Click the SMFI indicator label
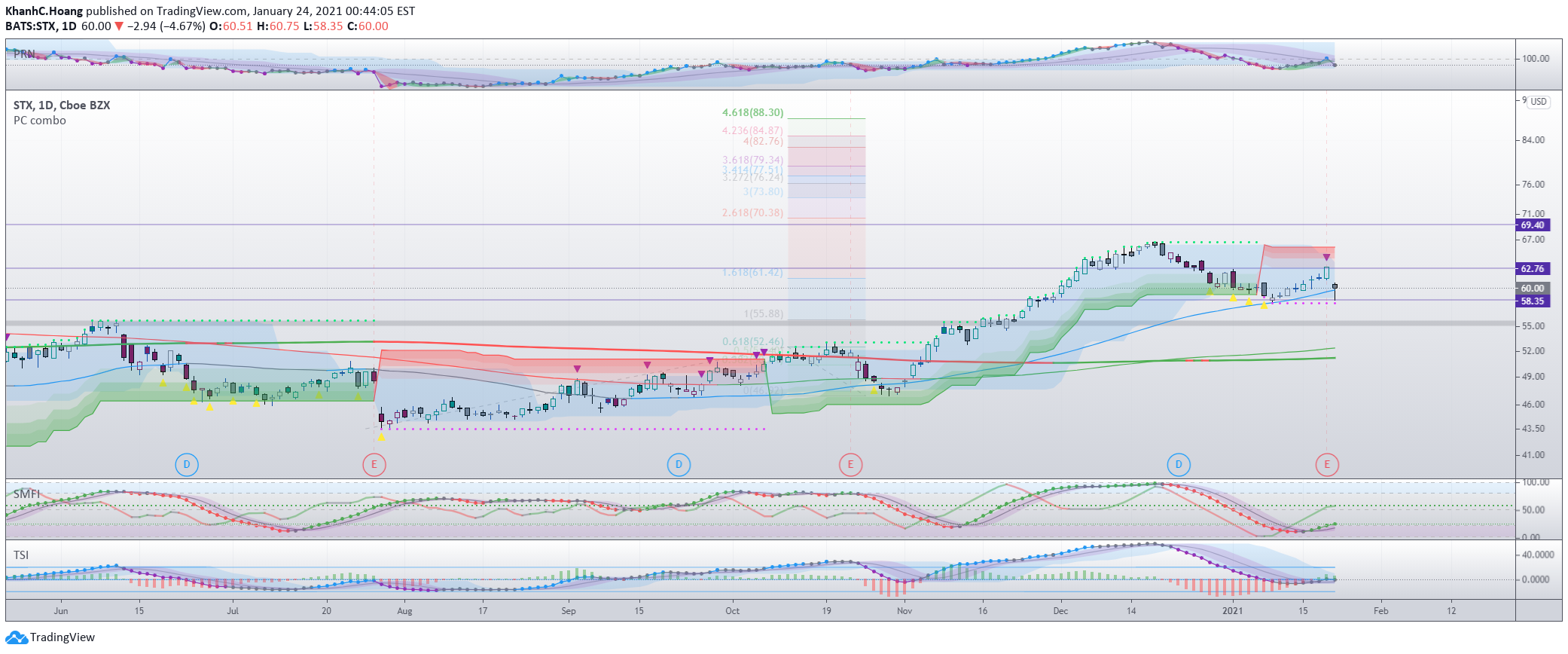Screen dimensions: 1568x654 (26, 494)
